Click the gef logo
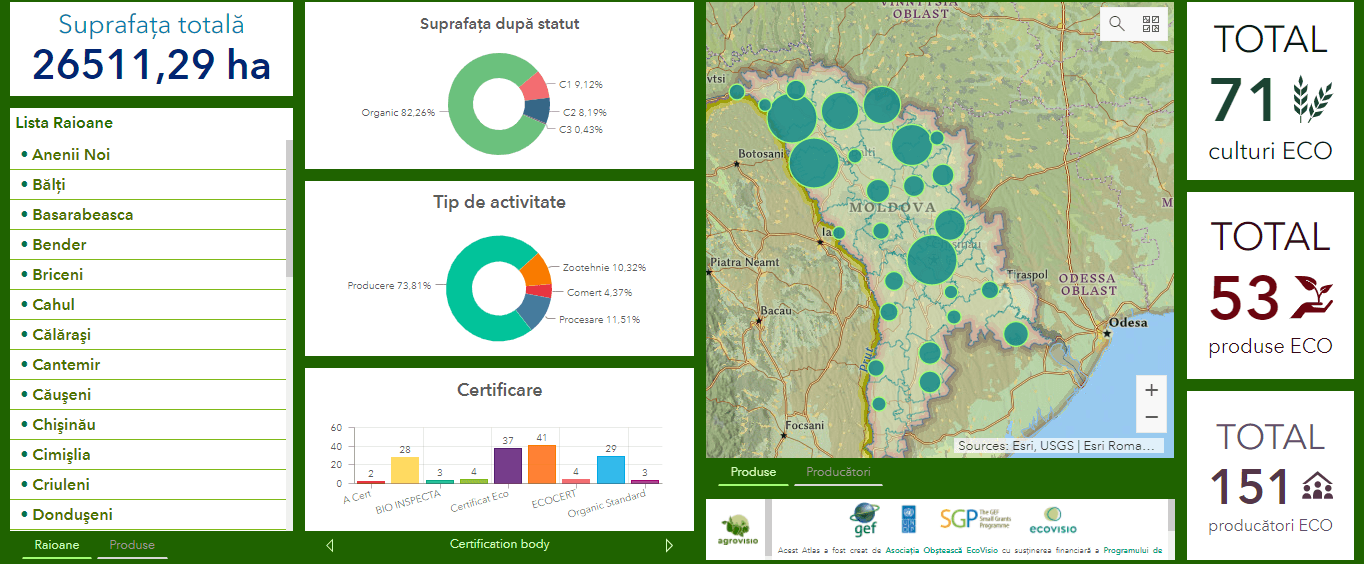Image resolution: width=1364 pixels, height=564 pixels. click(864, 520)
